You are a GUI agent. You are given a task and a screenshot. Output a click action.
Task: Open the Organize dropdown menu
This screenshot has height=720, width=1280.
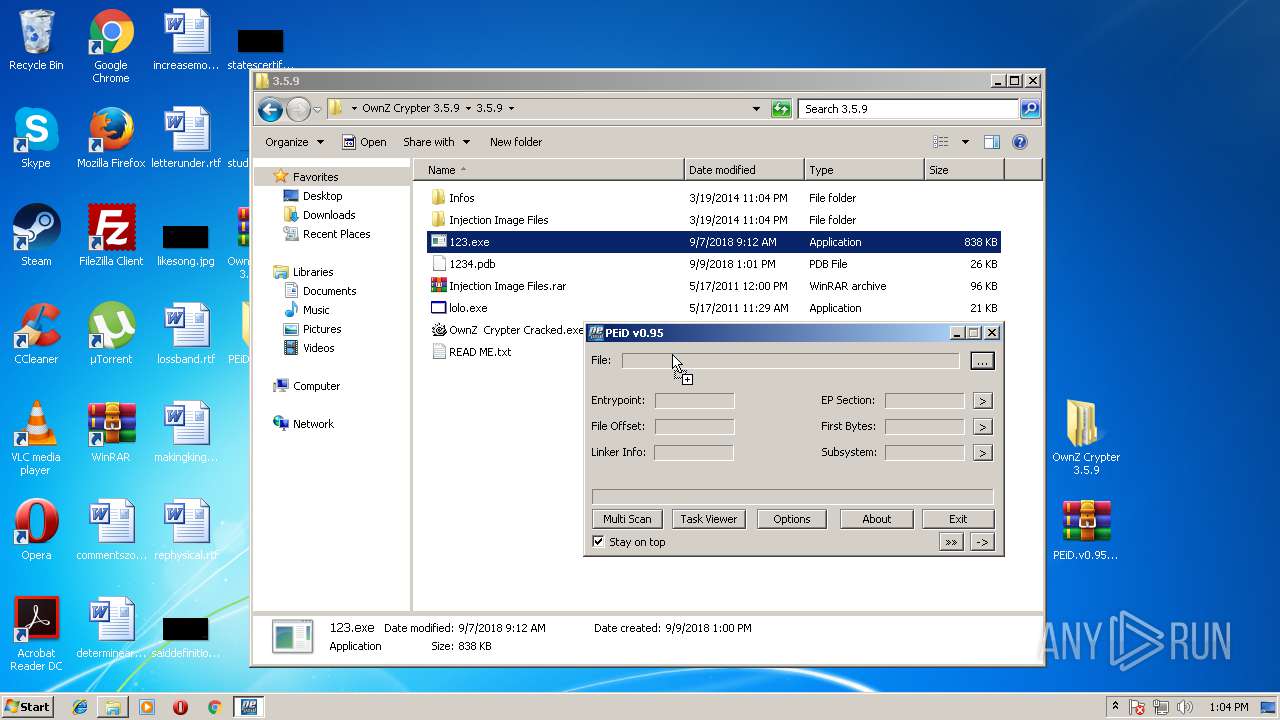tap(294, 142)
